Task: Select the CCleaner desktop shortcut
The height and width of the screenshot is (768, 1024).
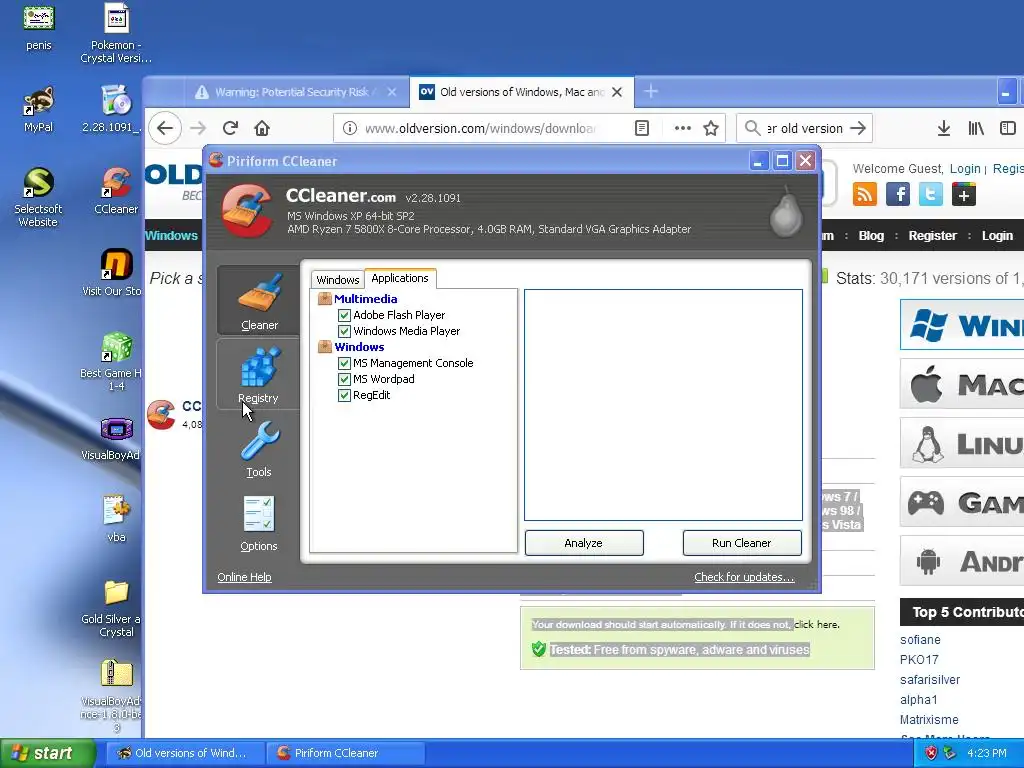Action: 116,191
